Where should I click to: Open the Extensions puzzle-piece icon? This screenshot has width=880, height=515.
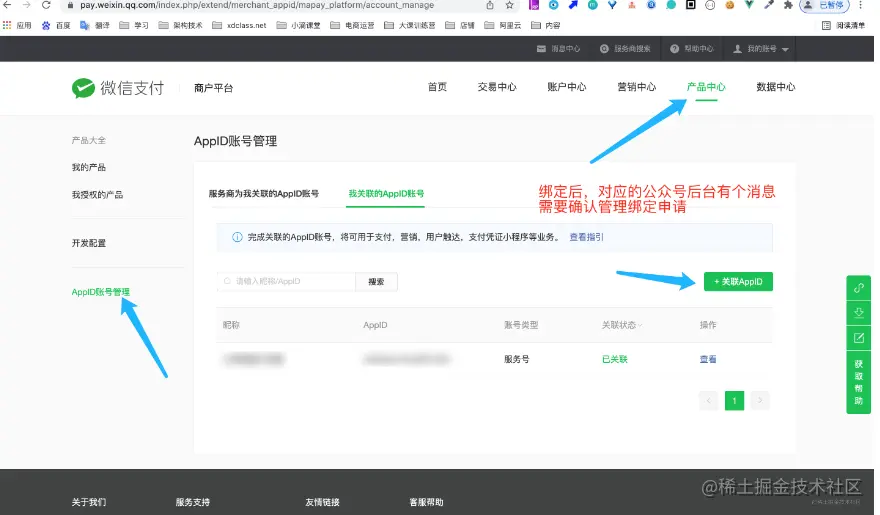point(788,5)
